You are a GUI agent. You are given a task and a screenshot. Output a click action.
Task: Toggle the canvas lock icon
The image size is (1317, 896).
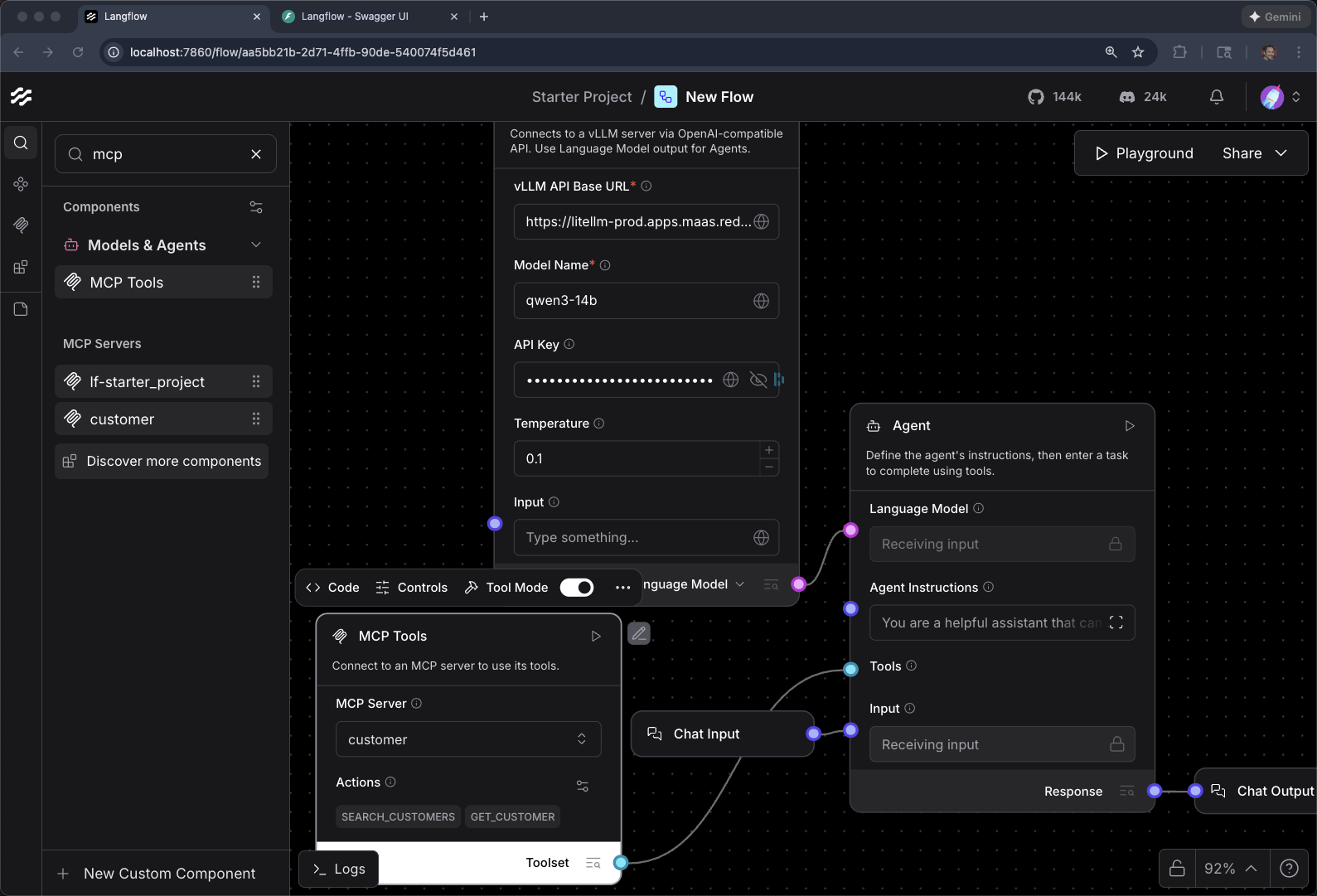1177,868
